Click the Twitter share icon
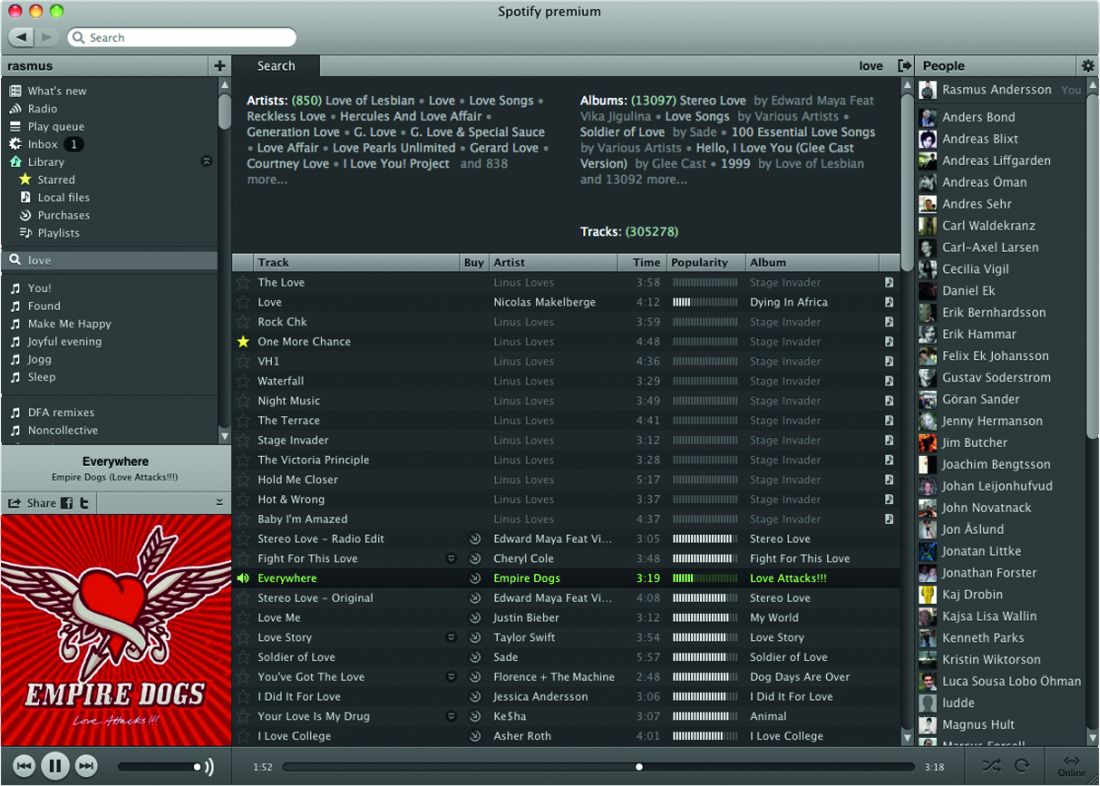The width and height of the screenshot is (1100, 786). click(x=84, y=503)
